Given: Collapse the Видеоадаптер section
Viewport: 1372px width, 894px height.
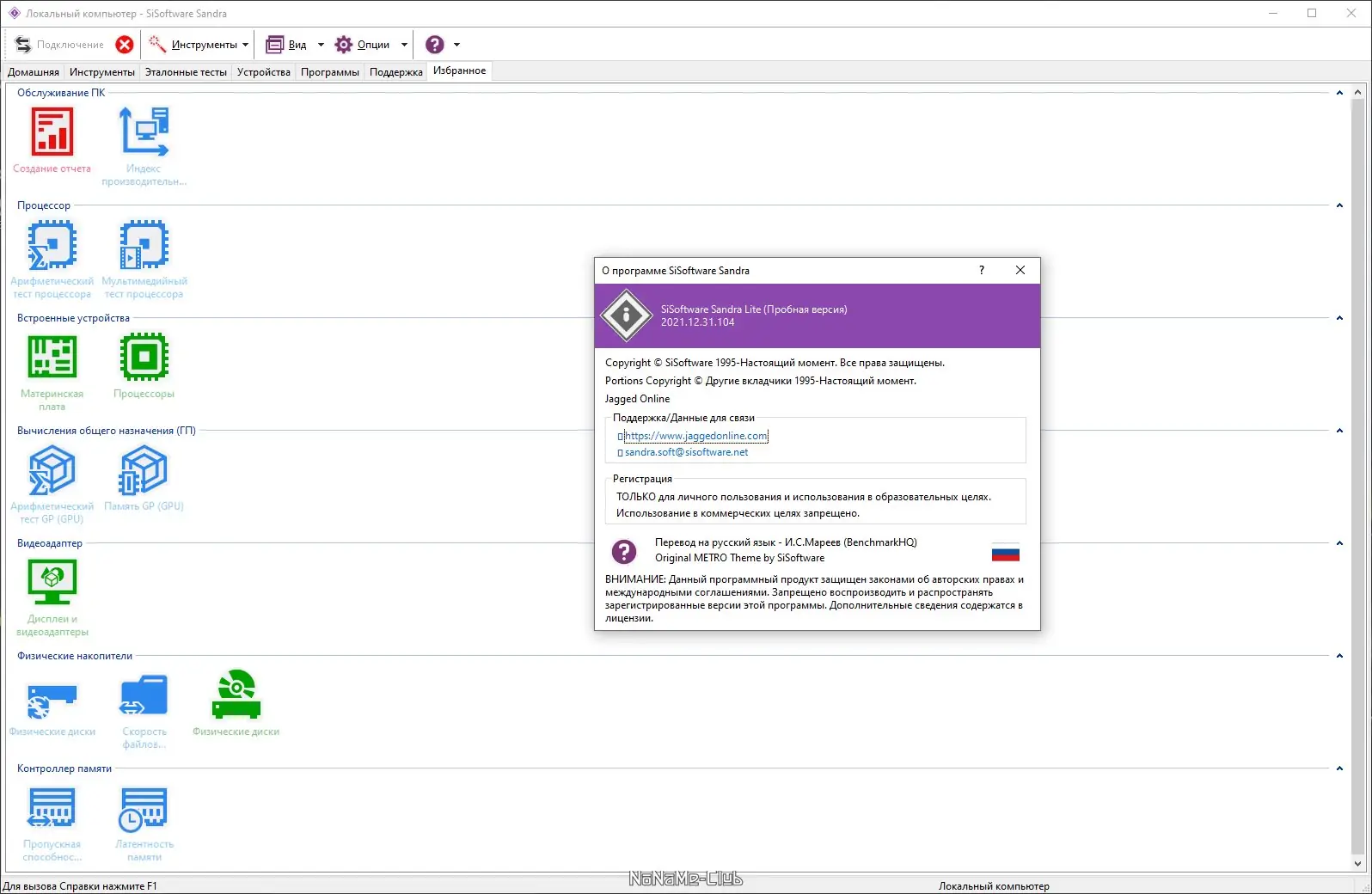Looking at the screenshot, I should pyautogui.click(x=1339, y=543).
